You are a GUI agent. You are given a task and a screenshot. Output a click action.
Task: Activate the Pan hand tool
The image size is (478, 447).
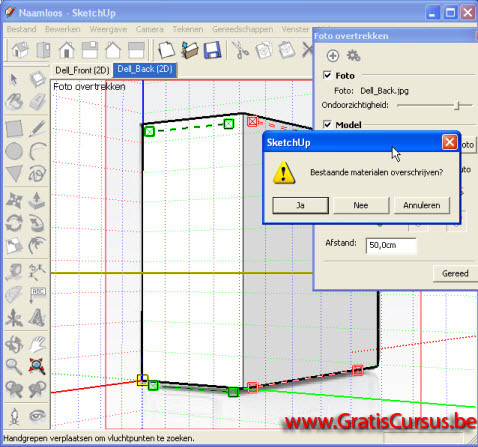(37, 344)
